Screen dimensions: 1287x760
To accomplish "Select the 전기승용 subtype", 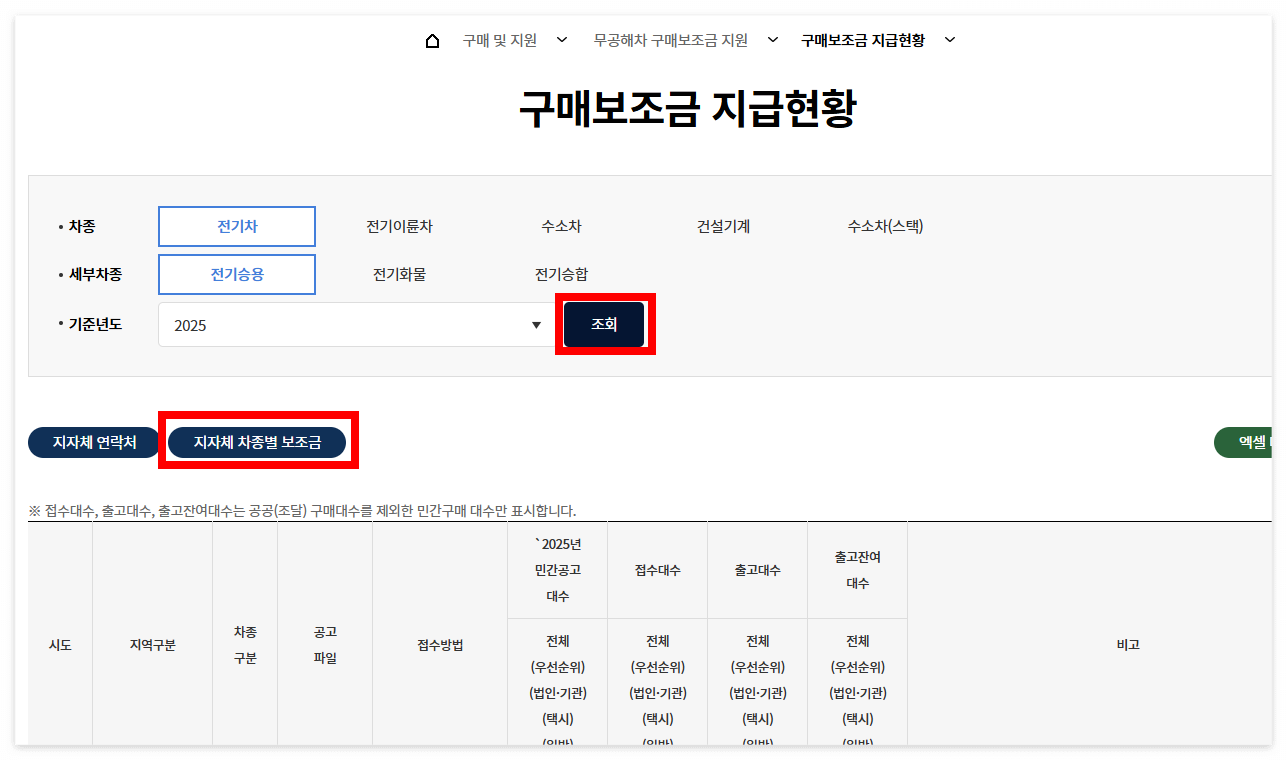I will [236, 274].
